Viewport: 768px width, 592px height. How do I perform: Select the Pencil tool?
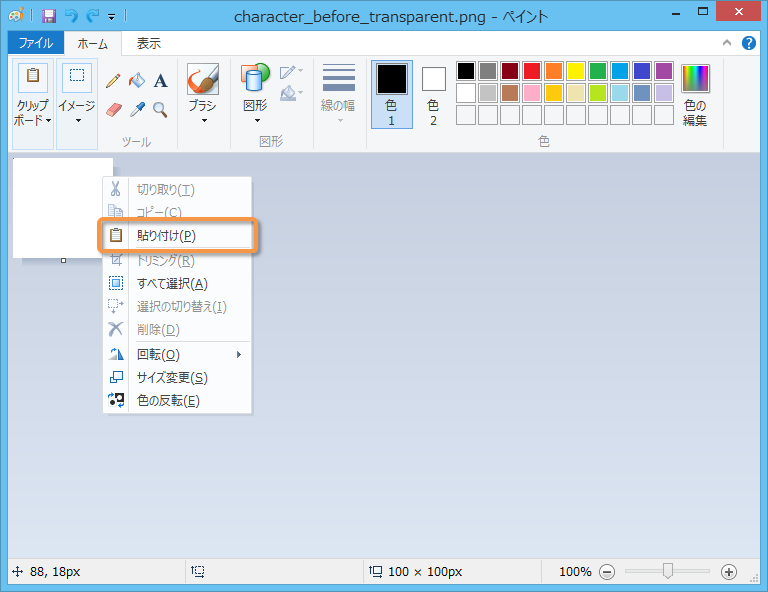[113, 81]
